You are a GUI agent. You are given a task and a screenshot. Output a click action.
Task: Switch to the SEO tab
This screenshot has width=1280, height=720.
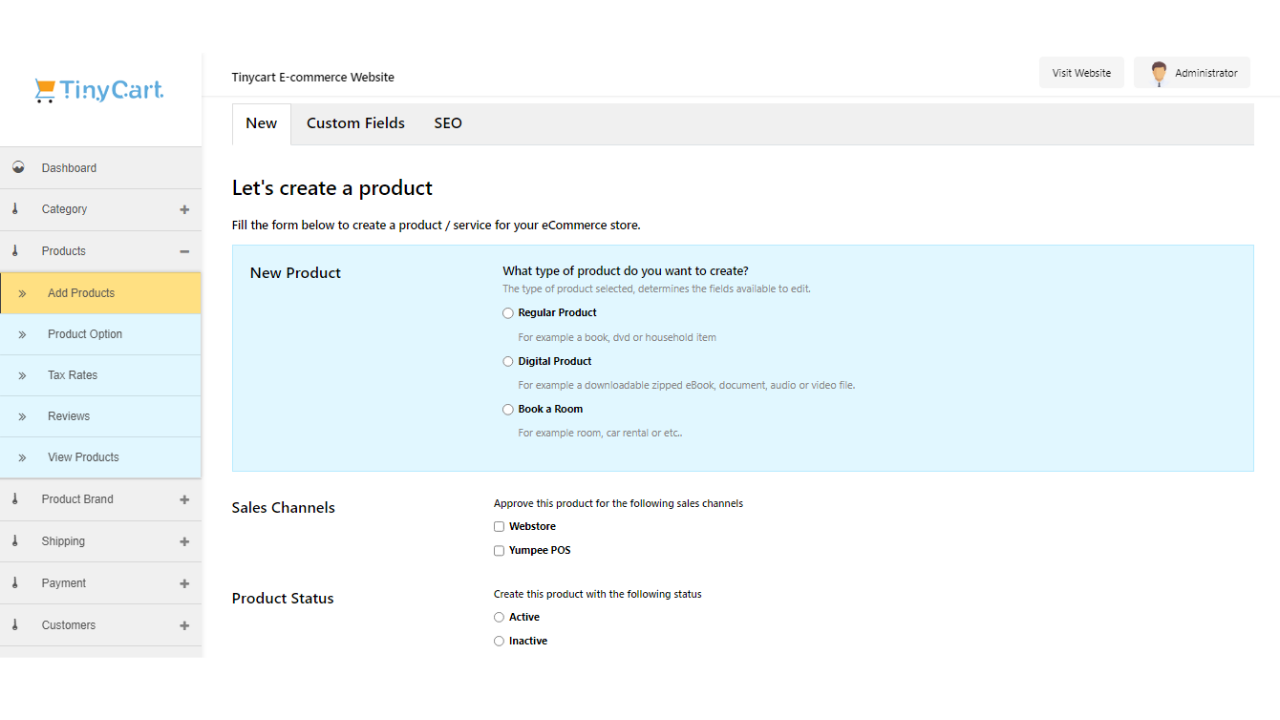coord(448,123)
